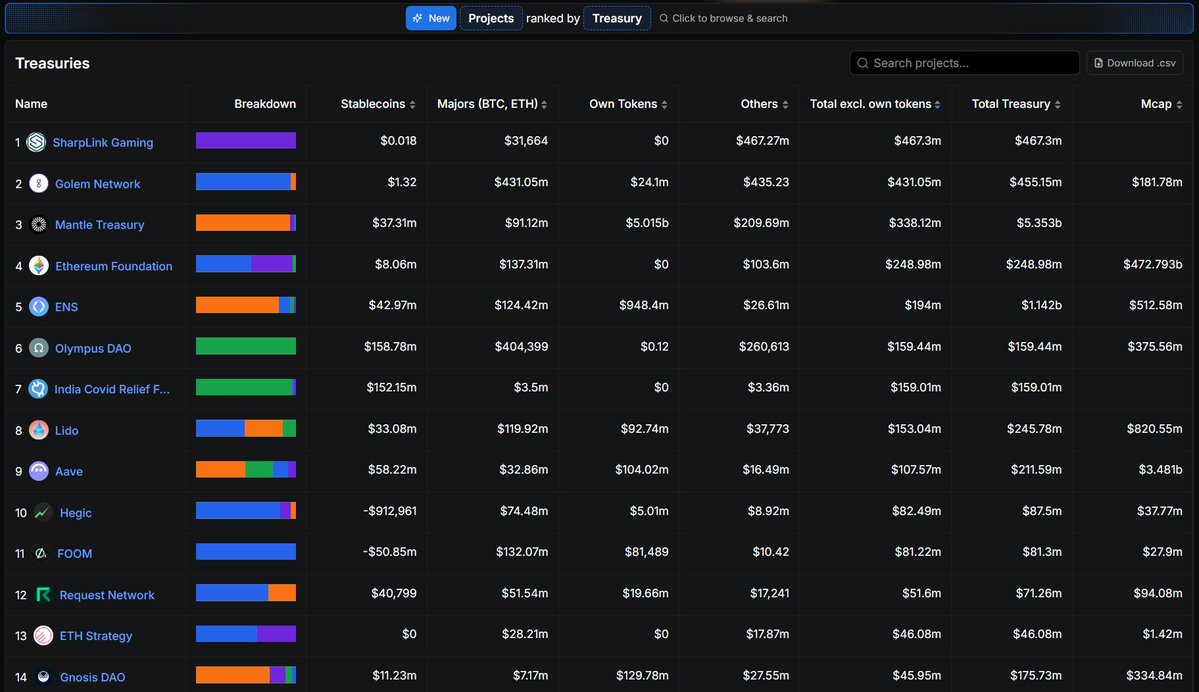
Task: Click the Lido logo icon
Action: pyautogui.click(x=38, y=430)
